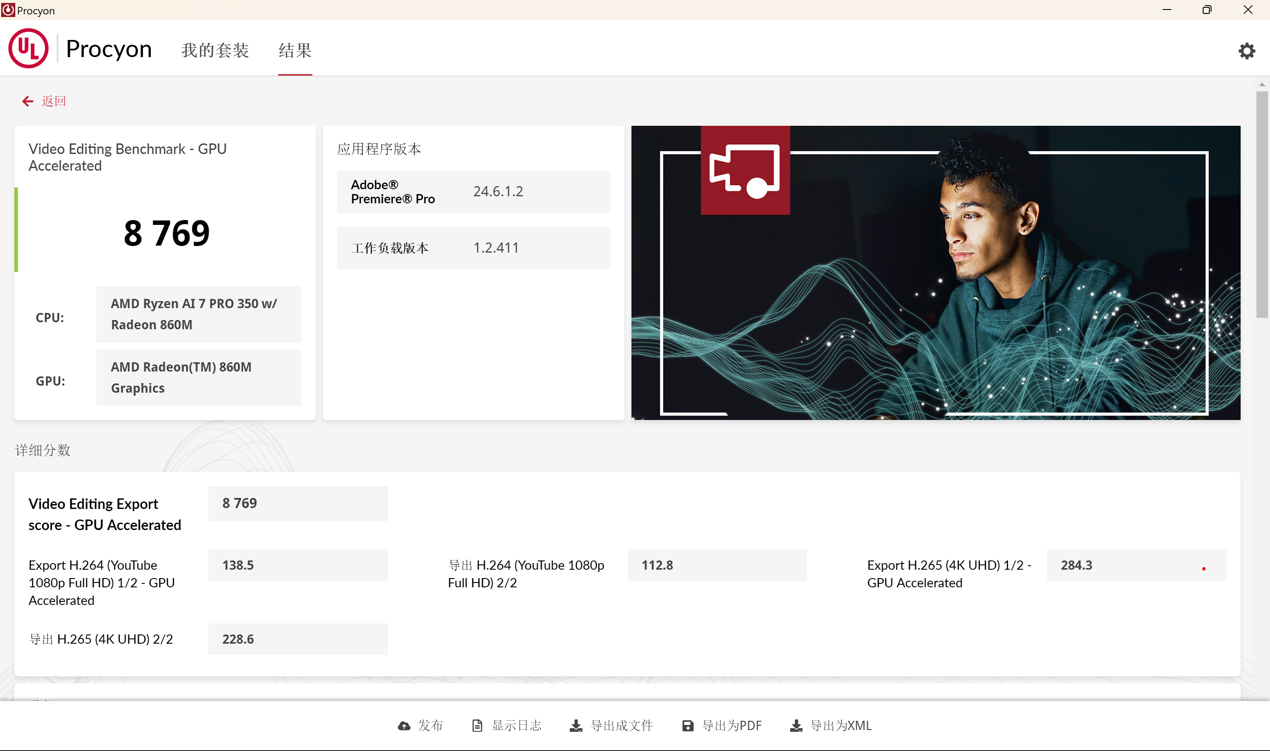Switch to the 我的套装 tab
1270x751 pixels.
(215, 51)
